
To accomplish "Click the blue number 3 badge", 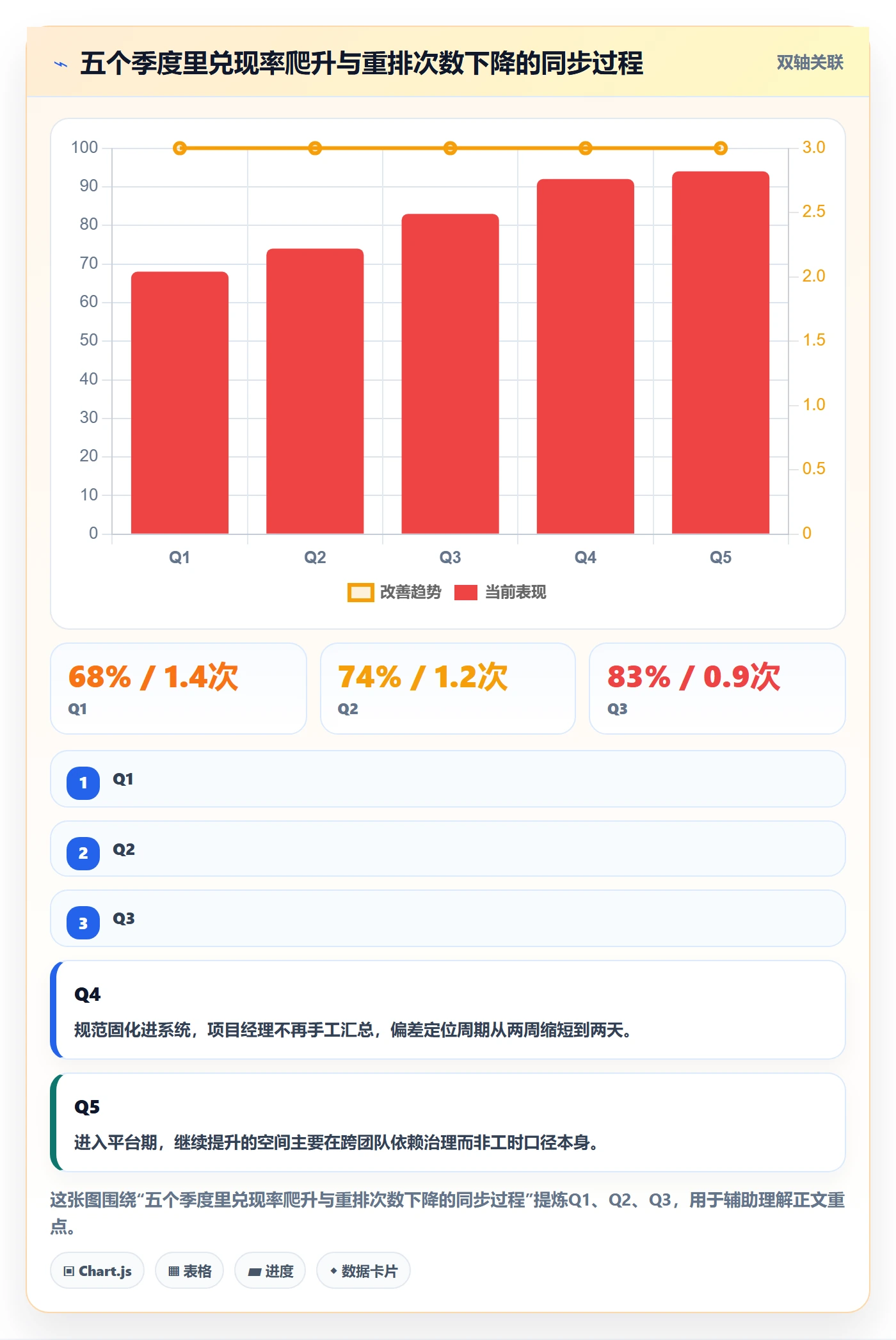I will point(83,923).
